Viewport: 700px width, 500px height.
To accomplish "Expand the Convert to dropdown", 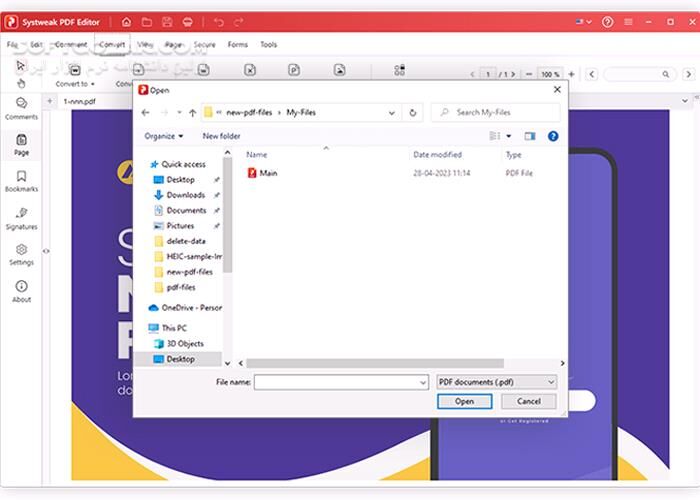I will pos(75,84).
